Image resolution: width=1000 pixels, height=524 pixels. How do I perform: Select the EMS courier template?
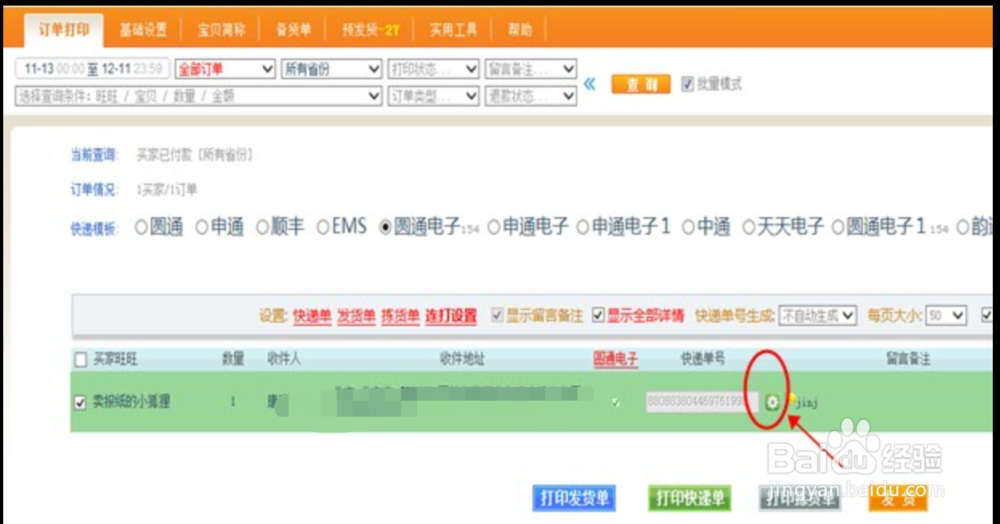[323, 228]
